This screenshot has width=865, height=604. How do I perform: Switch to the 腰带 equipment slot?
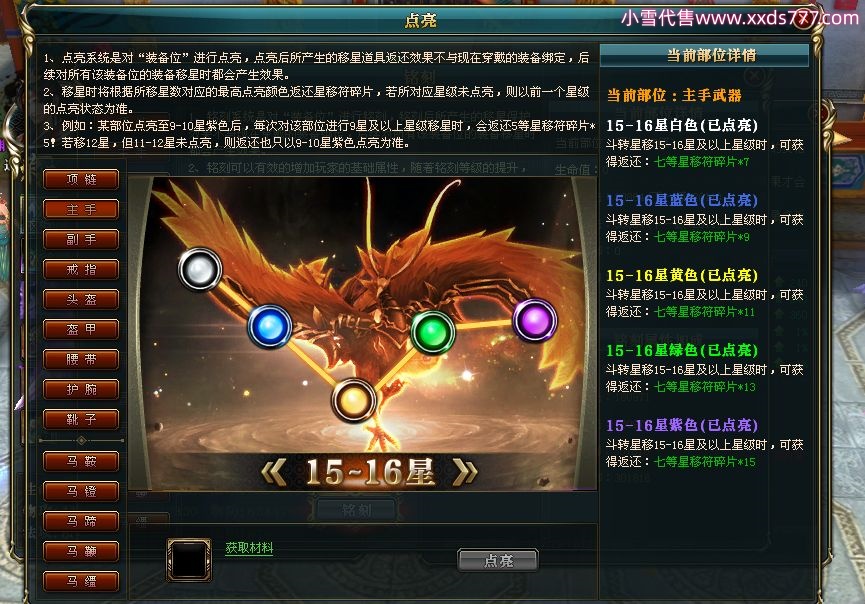point(81,360)
